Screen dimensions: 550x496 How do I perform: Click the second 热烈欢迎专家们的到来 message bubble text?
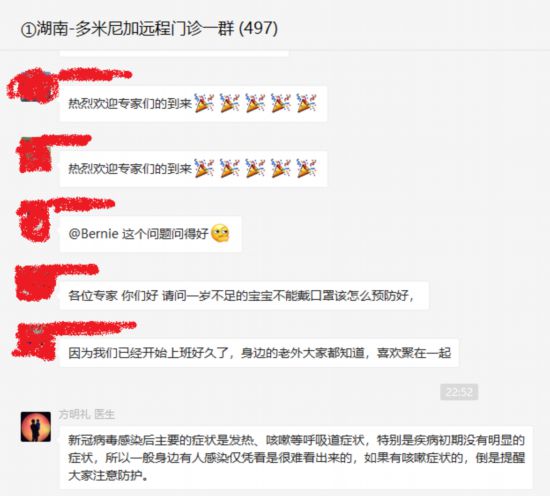[x=130, y=169]
